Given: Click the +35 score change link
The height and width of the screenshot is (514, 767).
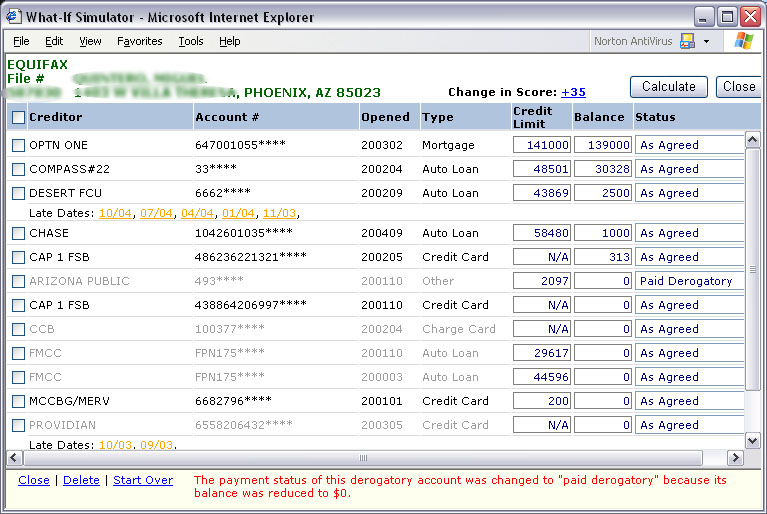Looking at the screenshot, I should (x=573, y=92).
